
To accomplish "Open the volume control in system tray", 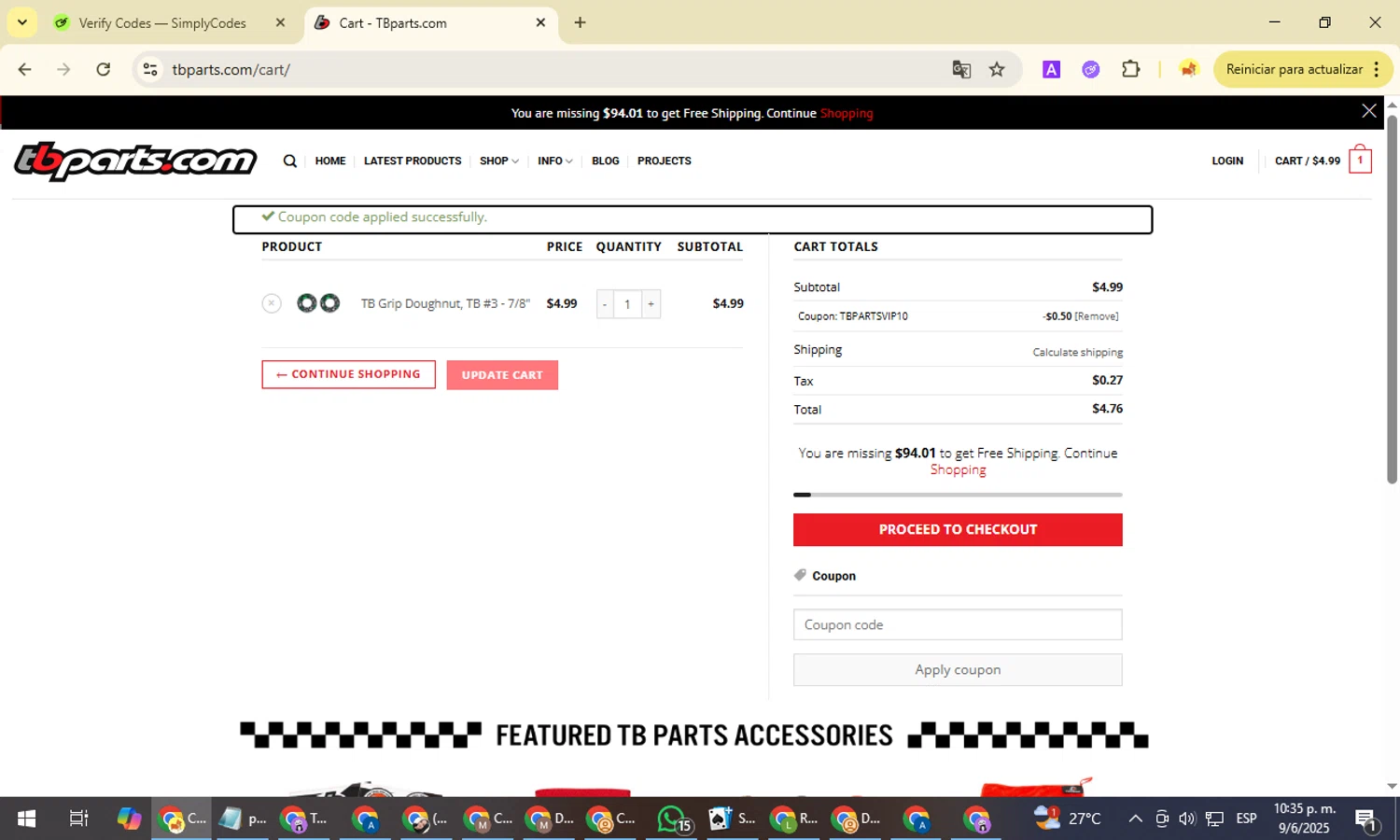I will click(1187, 819).
